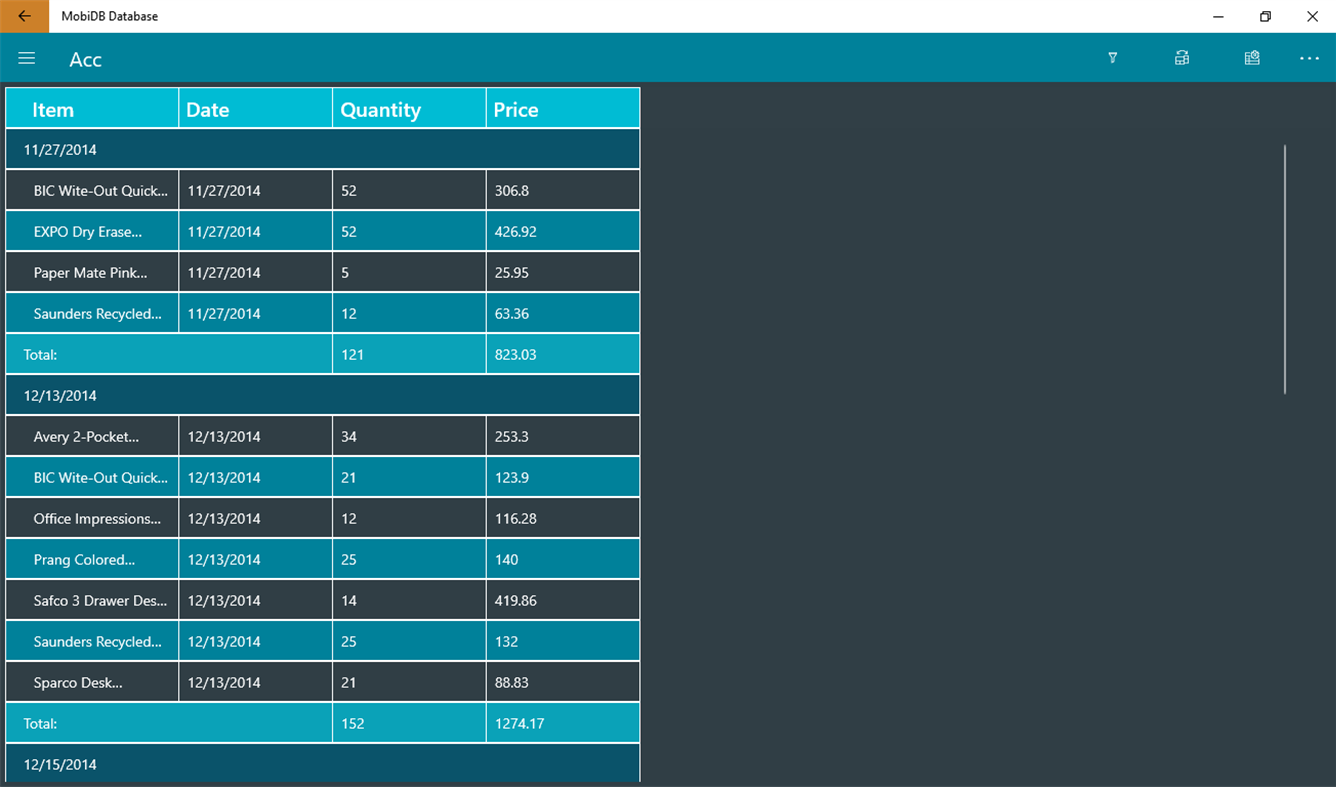Viewport: 1336px width, 787px height.
Task: Click the date cell in Paper Mate row
Action: (x=256, y=273)
